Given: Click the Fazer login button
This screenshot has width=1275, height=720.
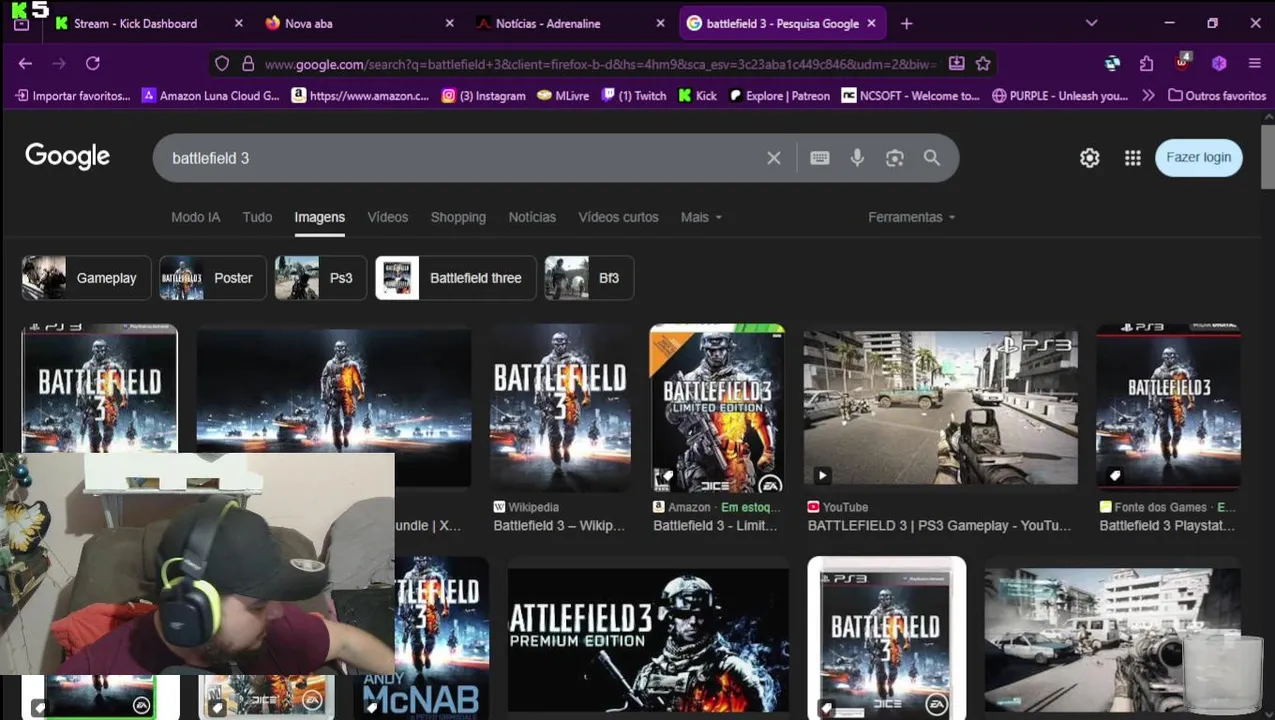Looking at the screenshot, I should (x=1198, y=157).
